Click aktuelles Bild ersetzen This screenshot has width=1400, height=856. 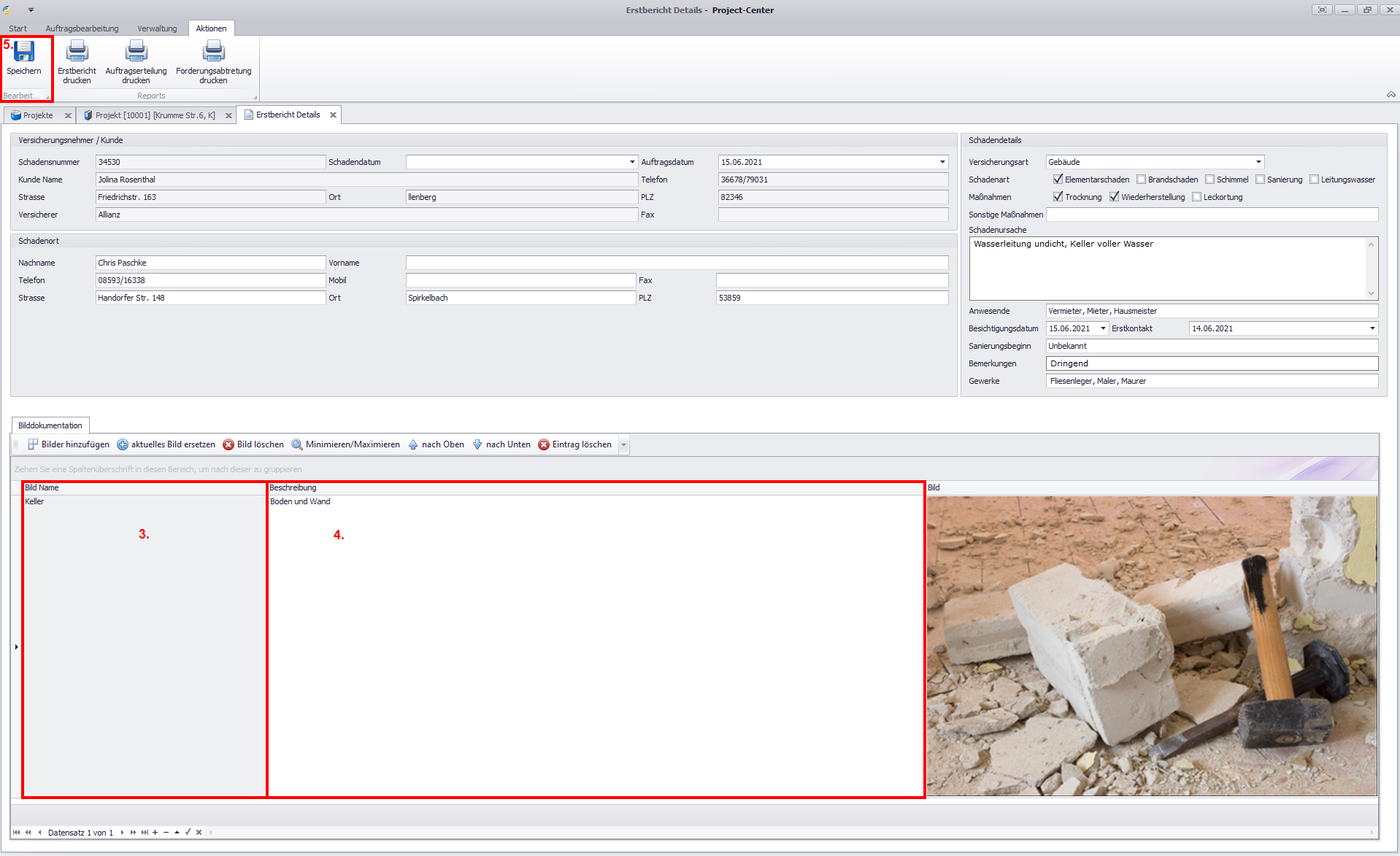pos(166,444)
